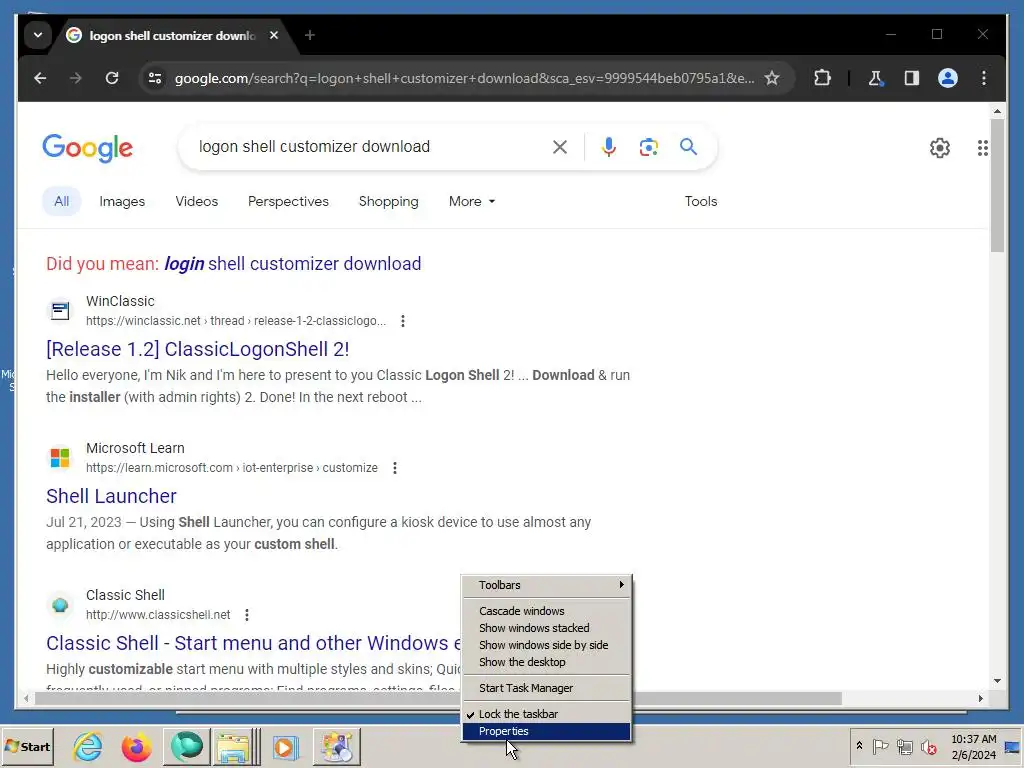Switch to Shopping results tab
This screenshot has height=768, width=1024.
[x=389, y=201]
